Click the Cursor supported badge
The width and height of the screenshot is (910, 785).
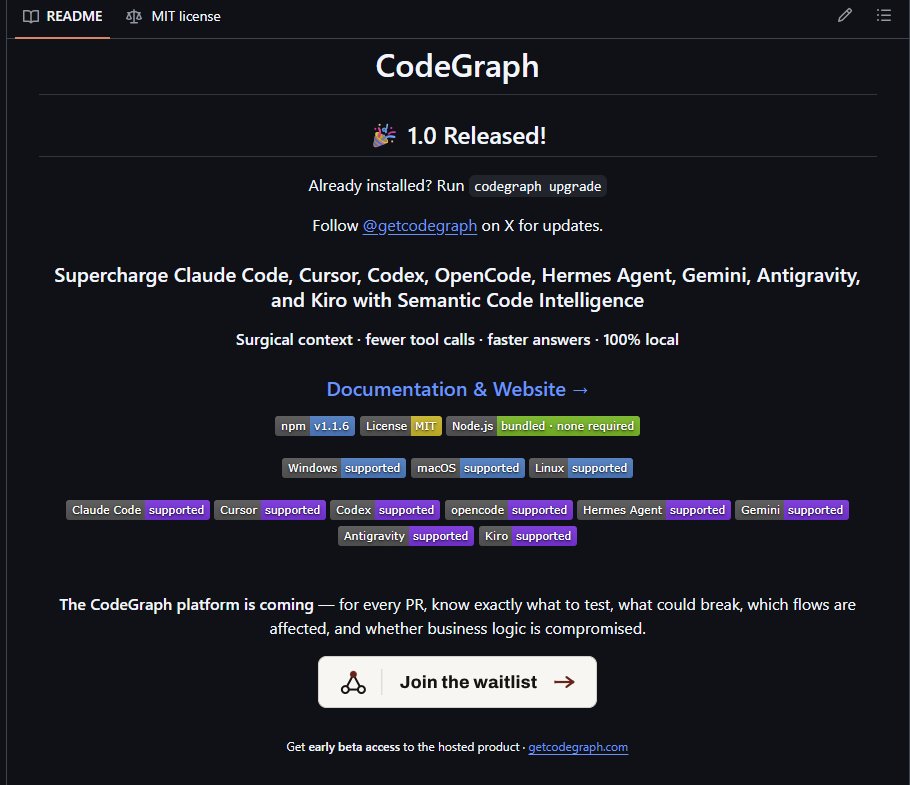click(x=269, y=510)
